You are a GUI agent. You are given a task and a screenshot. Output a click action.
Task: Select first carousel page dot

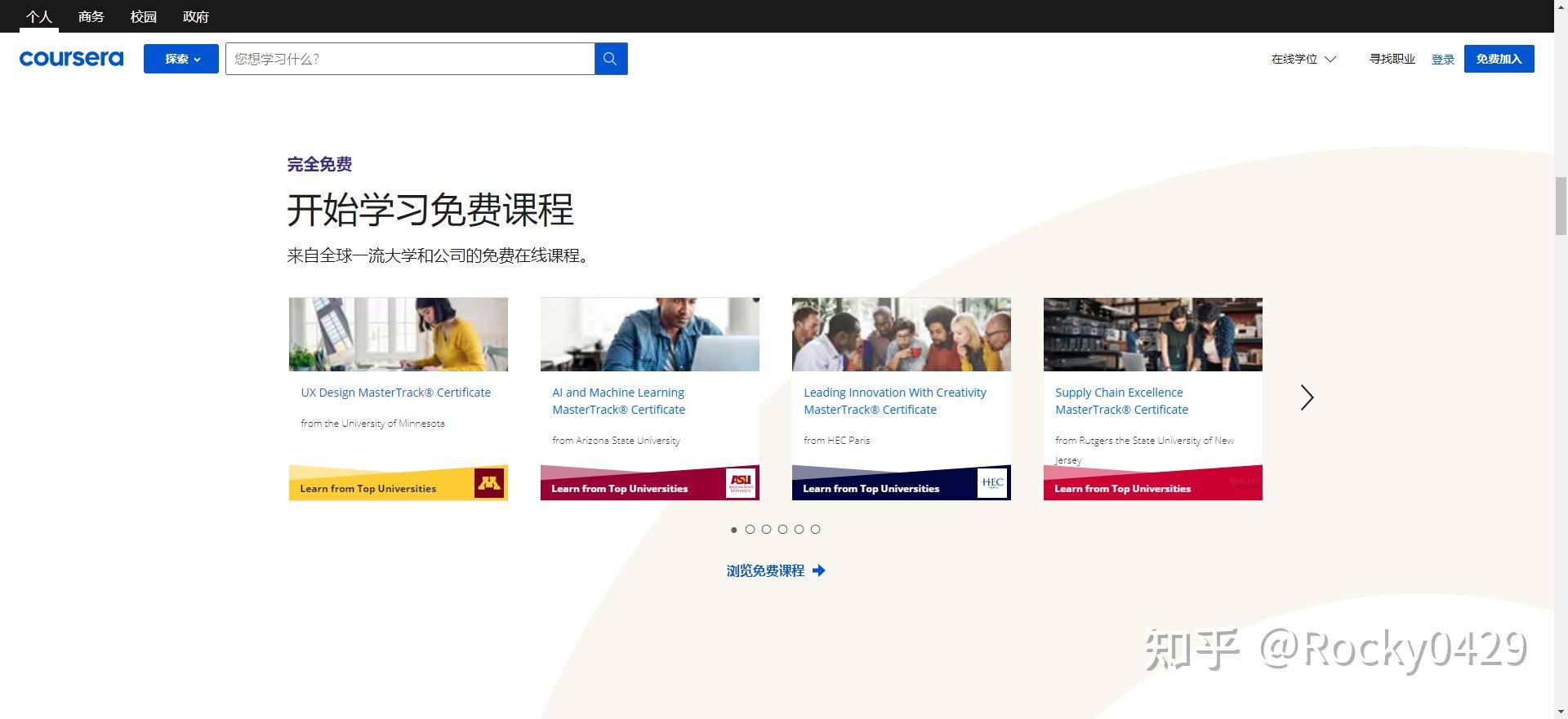click(733, 530)
